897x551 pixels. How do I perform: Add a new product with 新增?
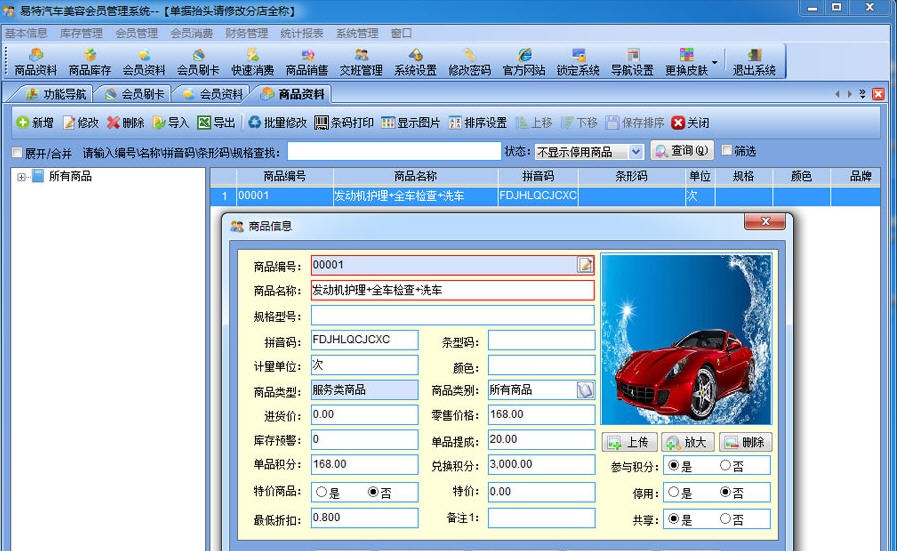coord(35,122)
